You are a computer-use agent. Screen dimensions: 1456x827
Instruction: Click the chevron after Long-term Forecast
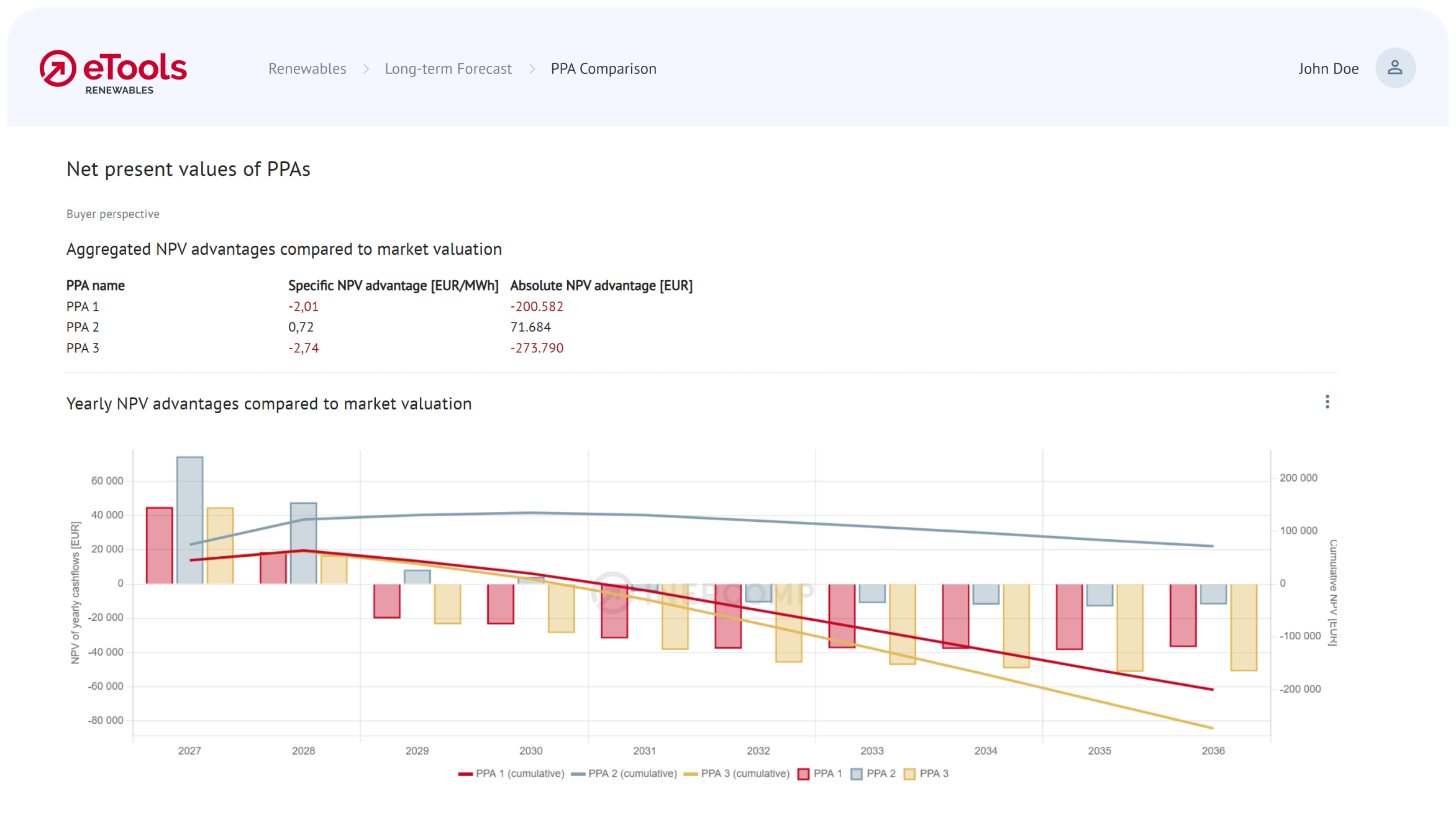tap(532, 68)
